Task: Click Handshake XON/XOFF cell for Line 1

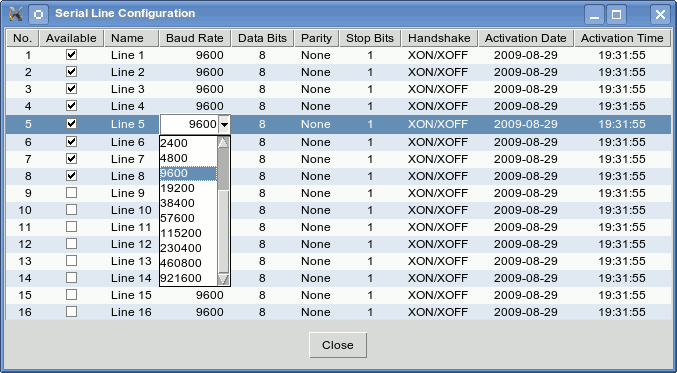Action: click(x=439, y=55)
